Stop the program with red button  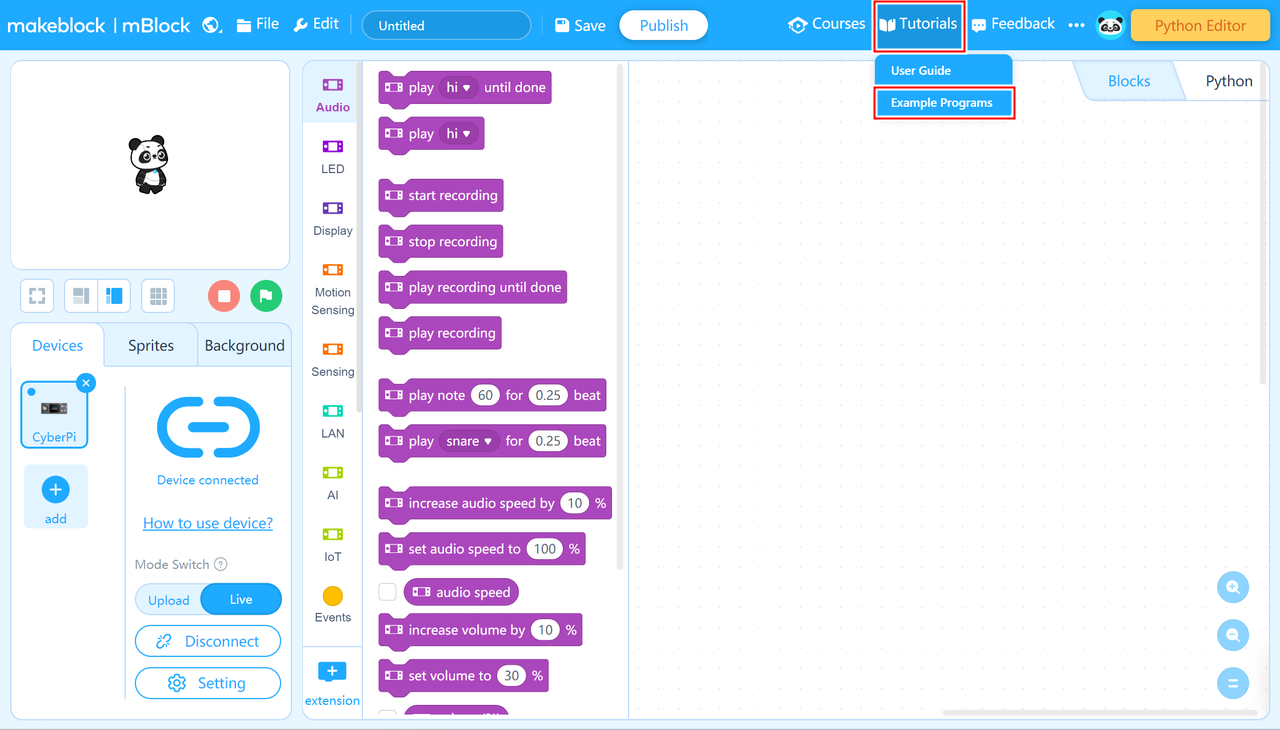224,296
